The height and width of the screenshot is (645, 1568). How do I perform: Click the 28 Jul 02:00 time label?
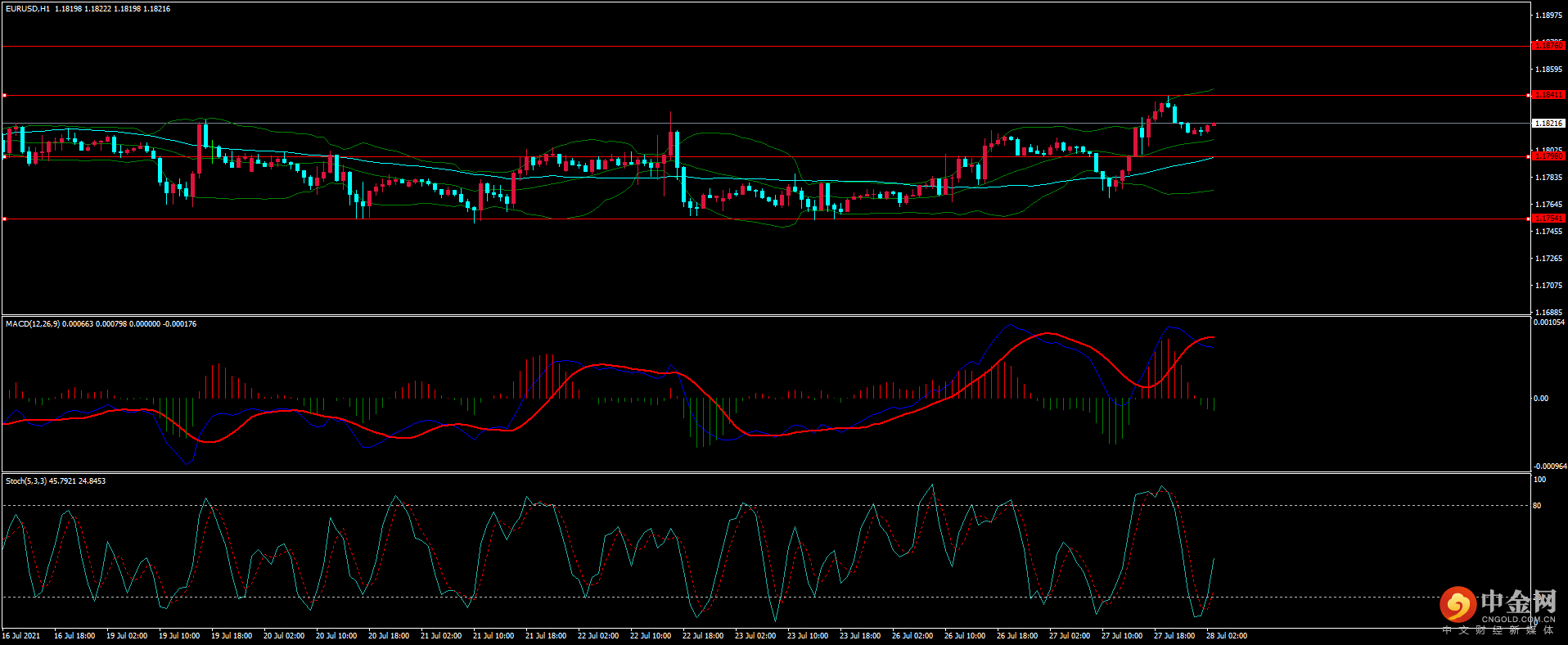(x=1226, y=636)
